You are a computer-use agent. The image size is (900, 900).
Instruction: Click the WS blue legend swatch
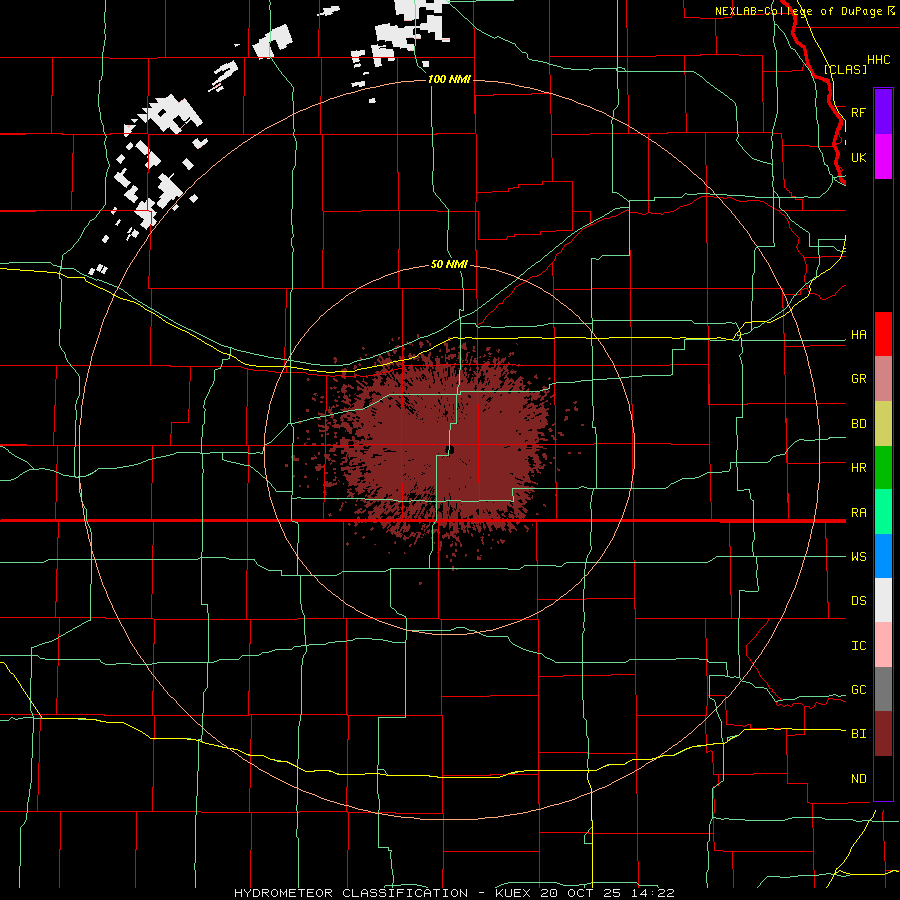pyautogui.click(x=883, y=556)
